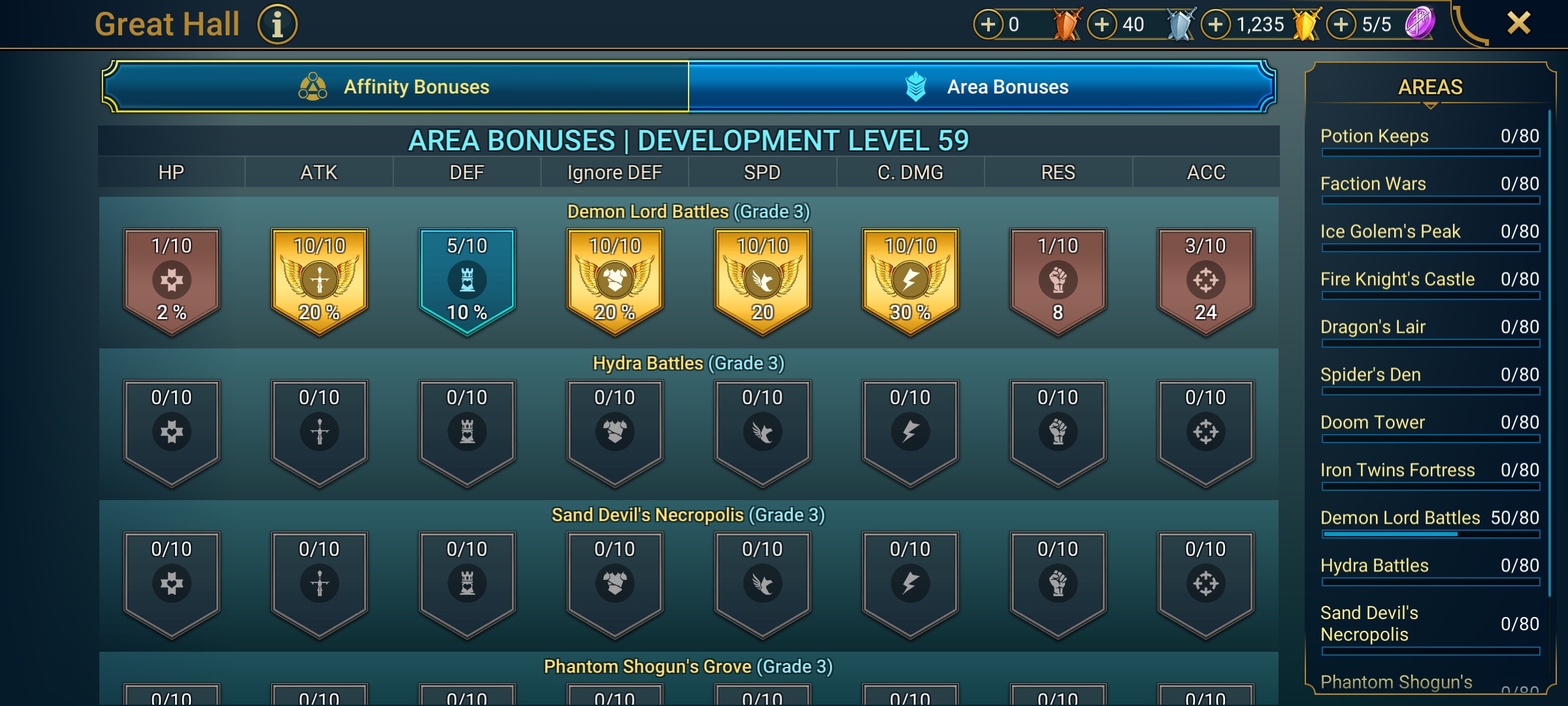Add purple tokens using plus button

(1341, 25)
